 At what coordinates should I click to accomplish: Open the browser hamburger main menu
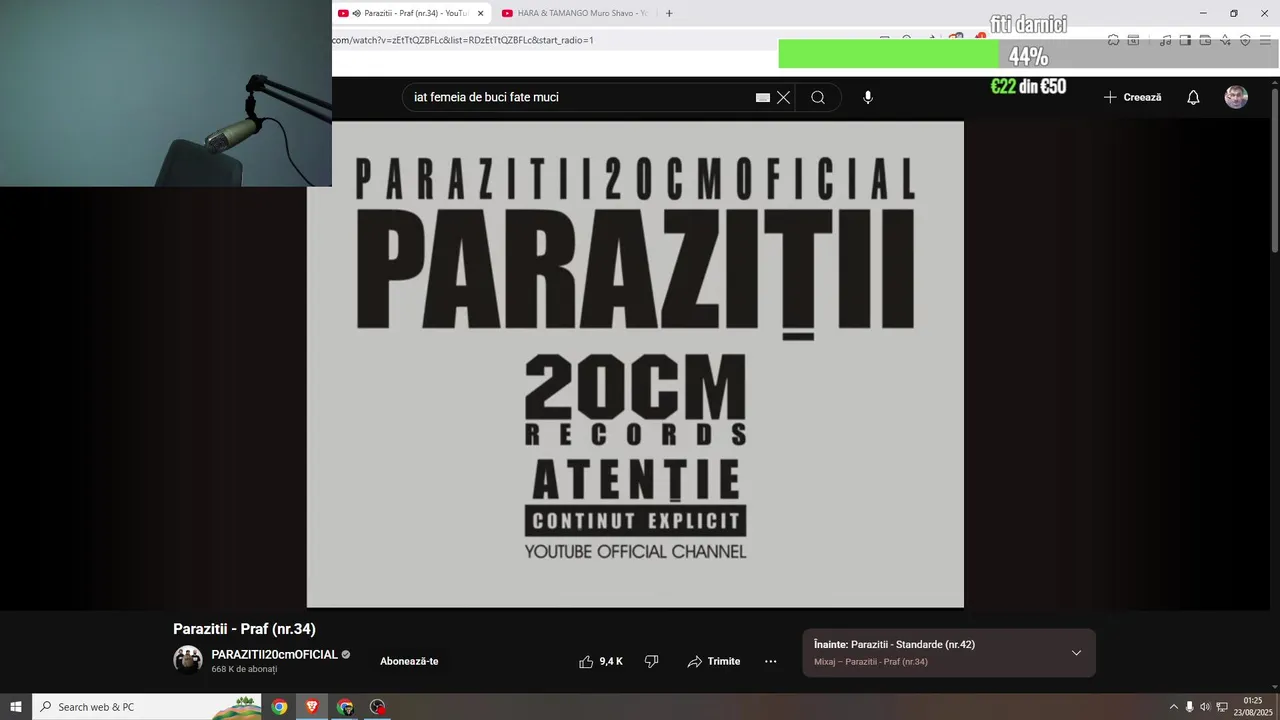(1265, 40)
